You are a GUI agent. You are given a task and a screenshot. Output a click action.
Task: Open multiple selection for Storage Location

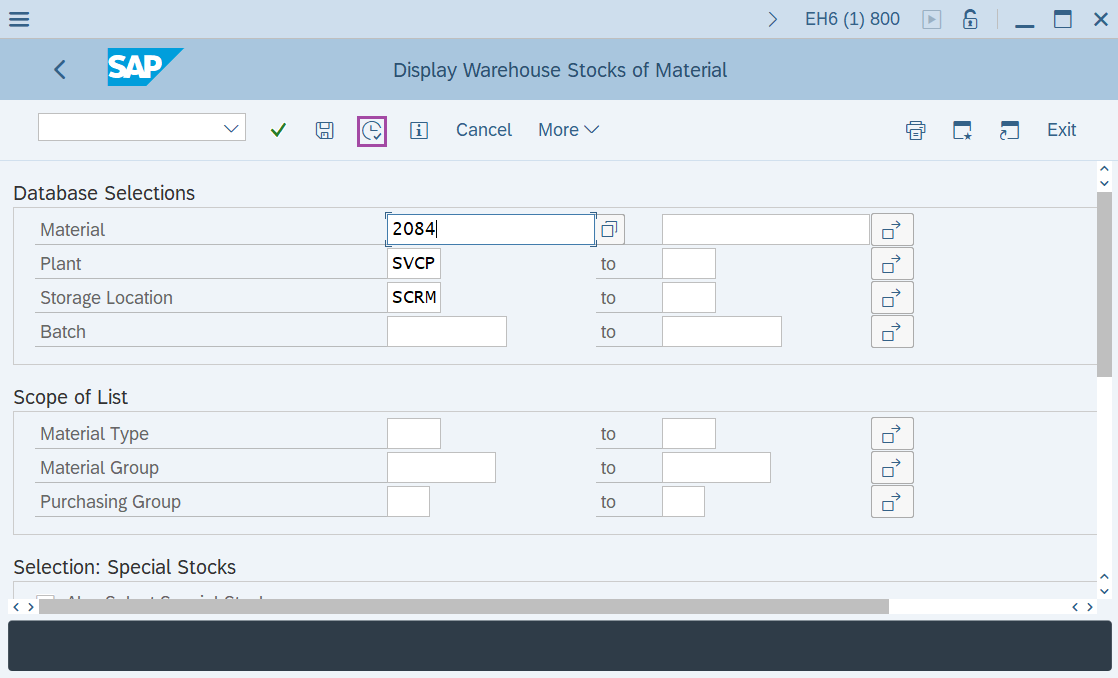pyautogui.click(x=892, y=297)
